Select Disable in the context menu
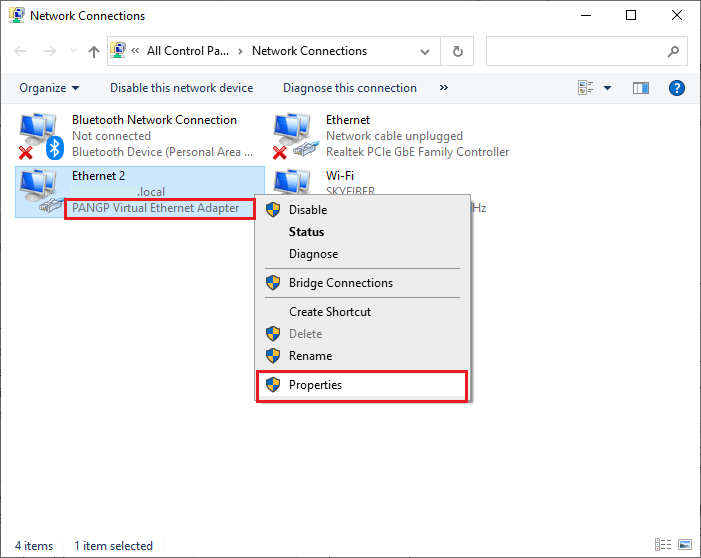Viewport: 701px width, 558px height. coord(307,210)
